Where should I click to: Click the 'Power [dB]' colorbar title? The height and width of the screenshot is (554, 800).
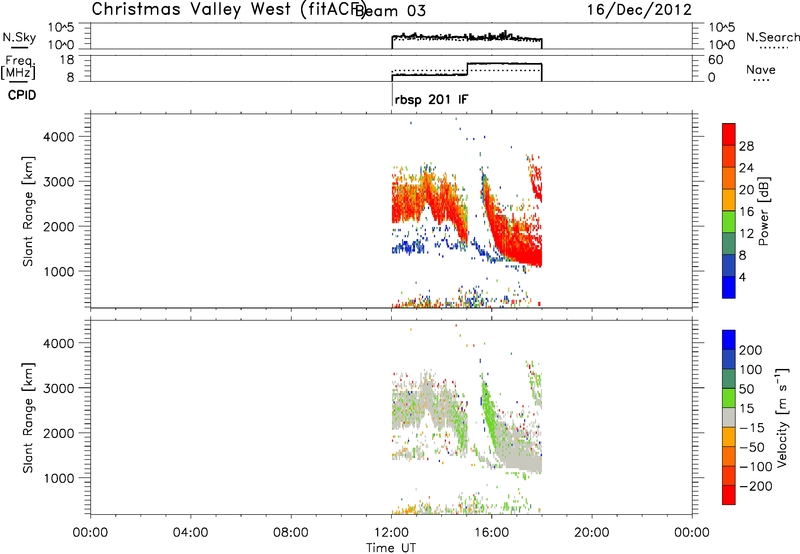pos(764,211)
